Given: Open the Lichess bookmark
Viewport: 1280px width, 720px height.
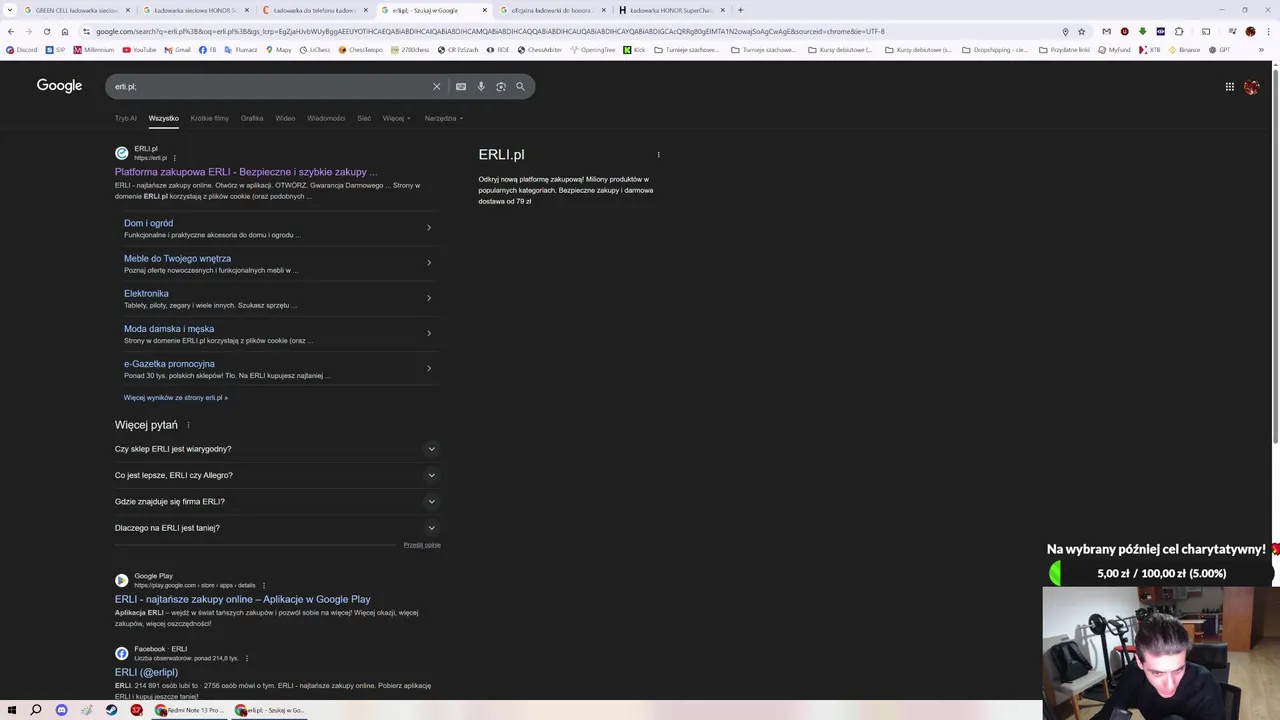Looking at the screenshot, I should click(x=314, y=49).
